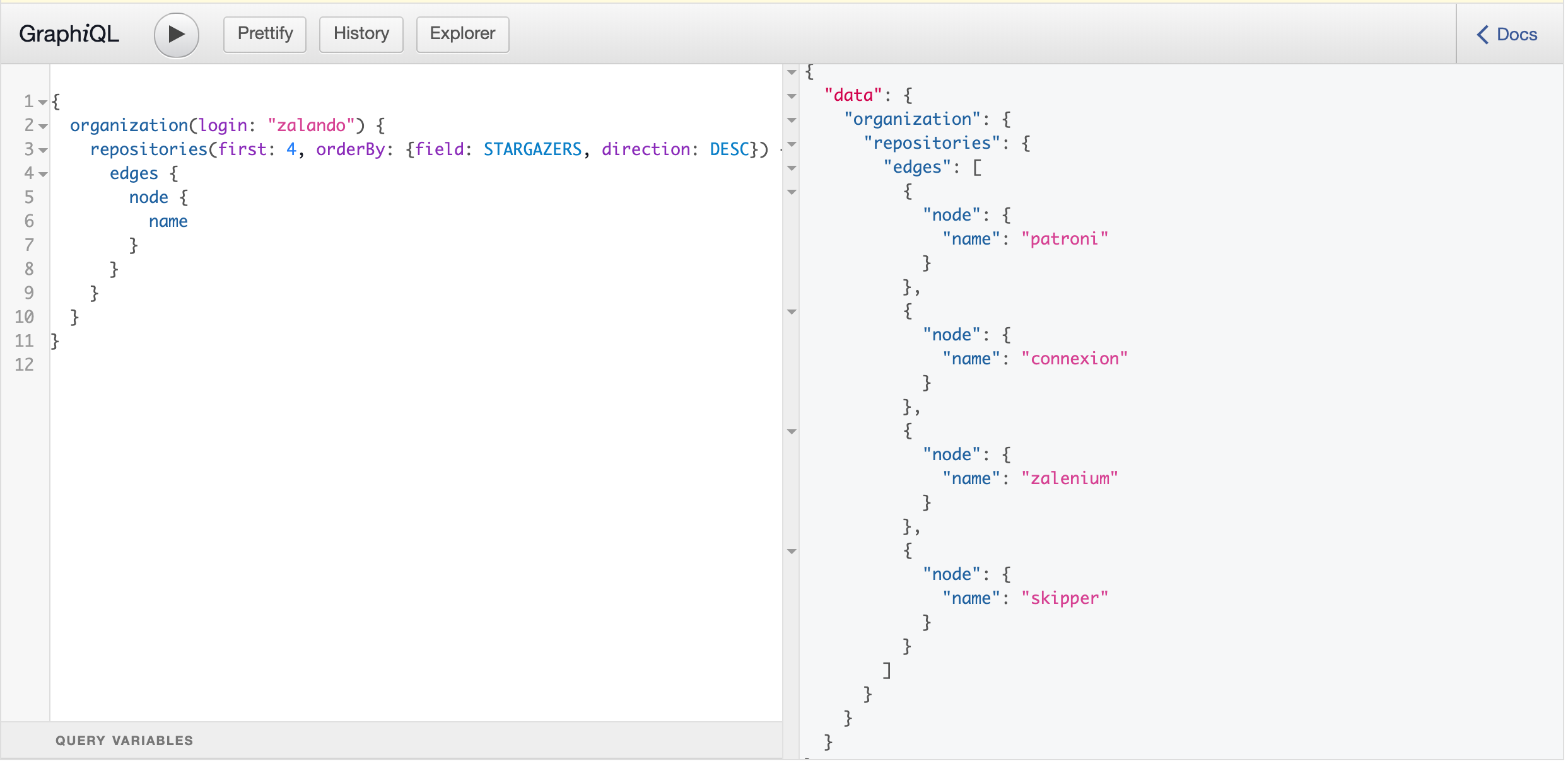Screen dimensions: 1568x764
Task: Click the DESC direction value in query
Action: [x=729, y=149]
